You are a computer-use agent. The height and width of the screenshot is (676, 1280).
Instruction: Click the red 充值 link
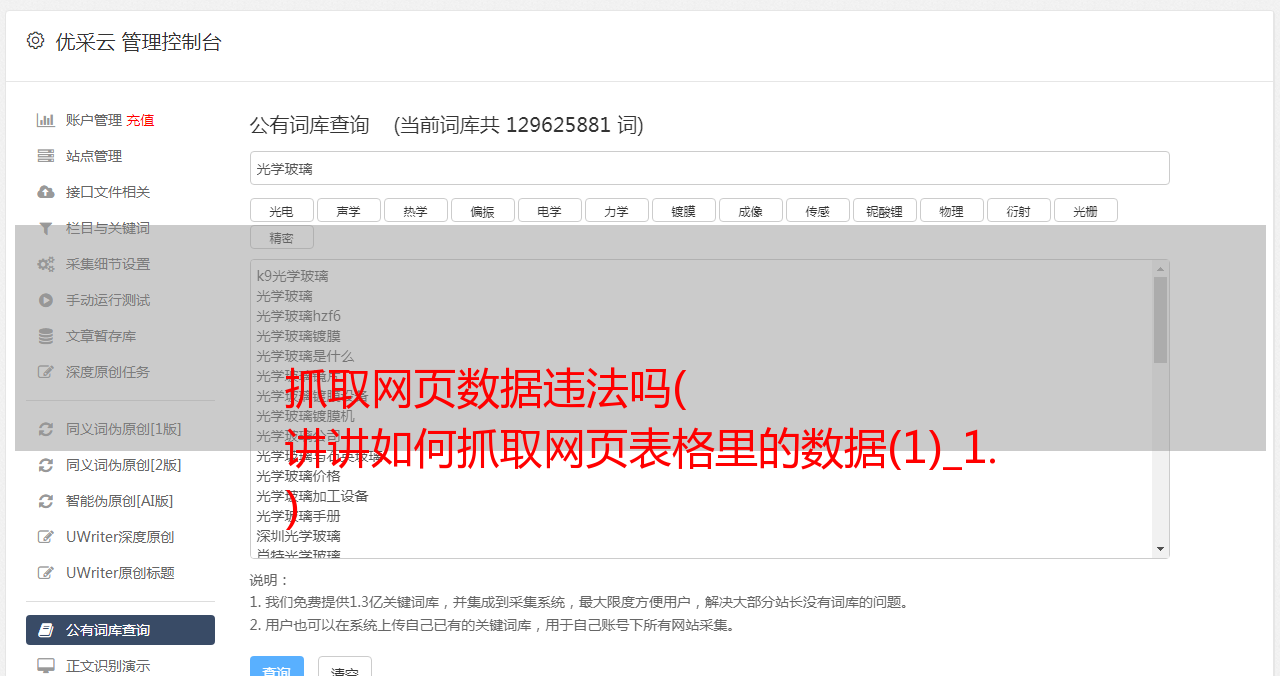click(x=140, y=120)
